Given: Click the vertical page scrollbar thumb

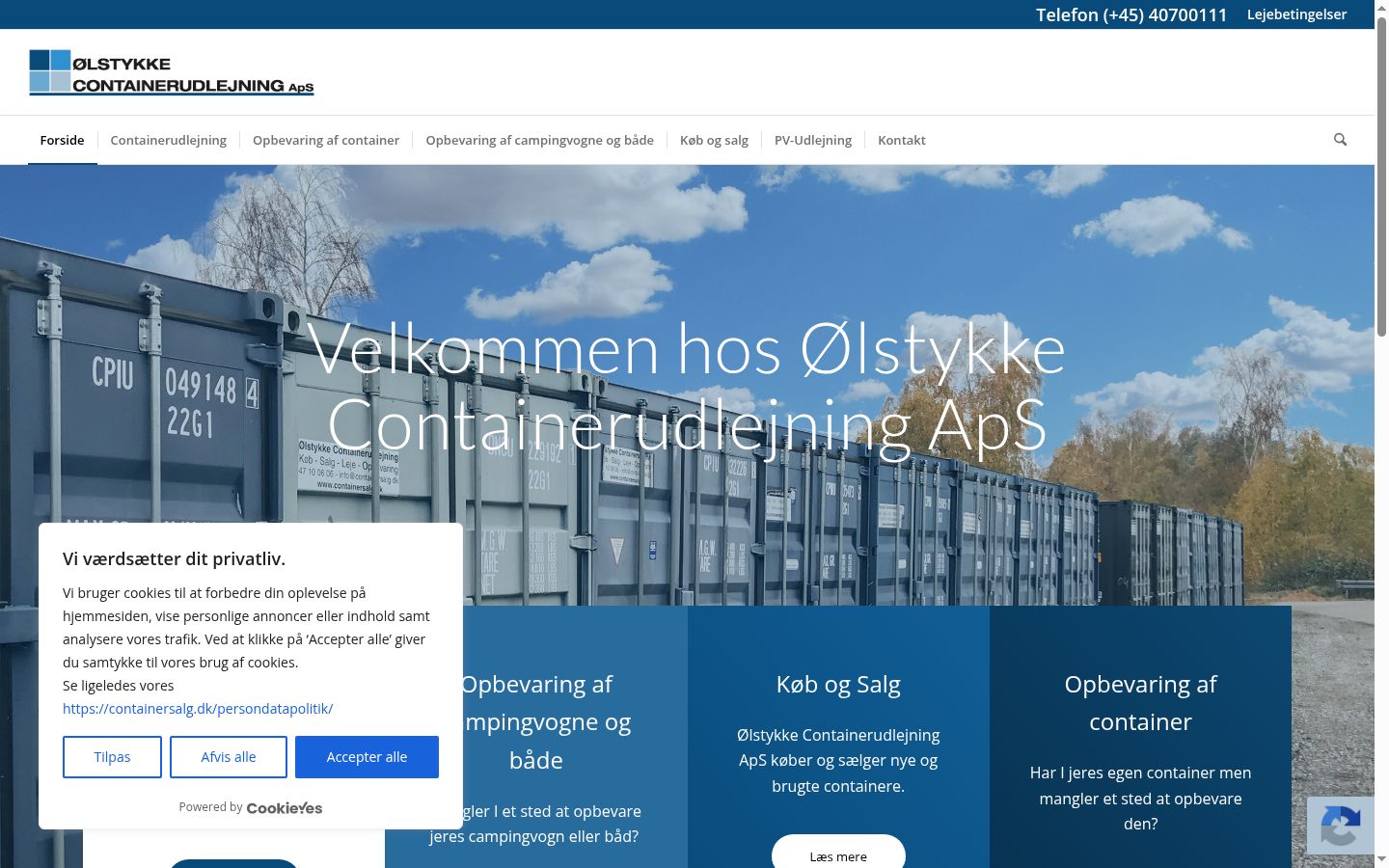Looking at the screenshot, I should pyautogui.click(x=1381, y=177).
